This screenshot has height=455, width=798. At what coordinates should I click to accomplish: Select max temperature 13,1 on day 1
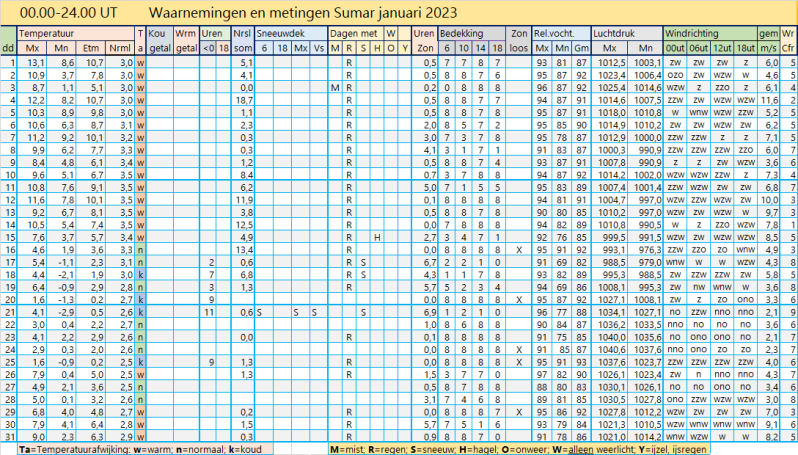pyautogui.click(x=37, y=63)
